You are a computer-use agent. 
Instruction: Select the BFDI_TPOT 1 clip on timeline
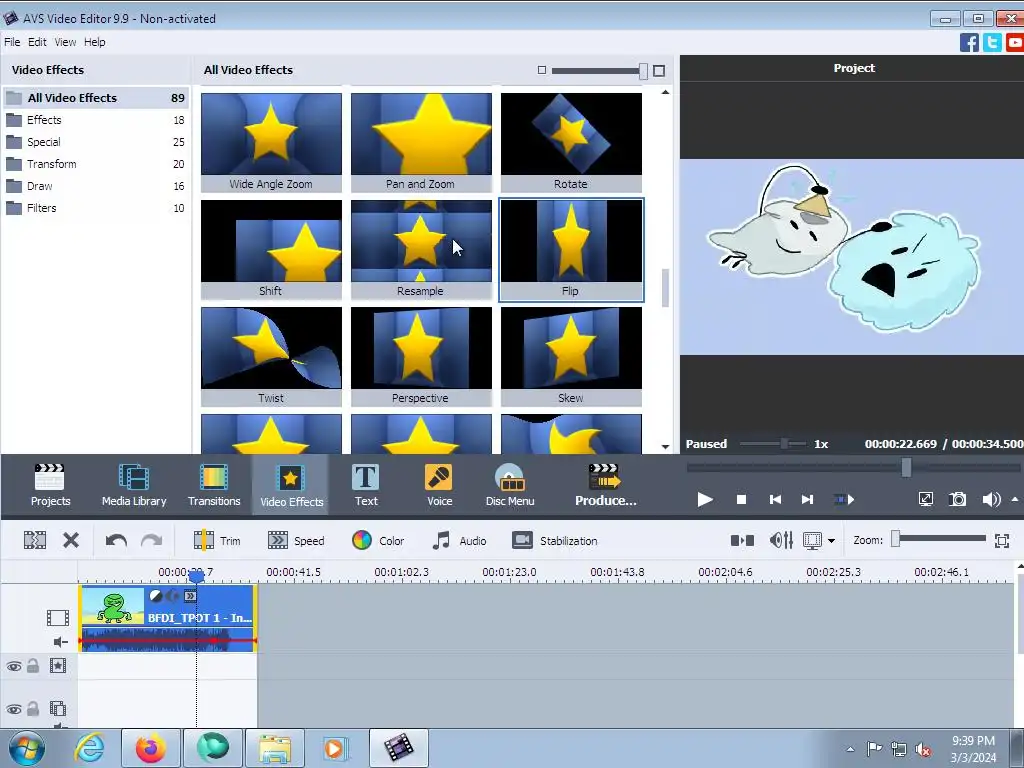pyautogui.click(x=168, y=618)
